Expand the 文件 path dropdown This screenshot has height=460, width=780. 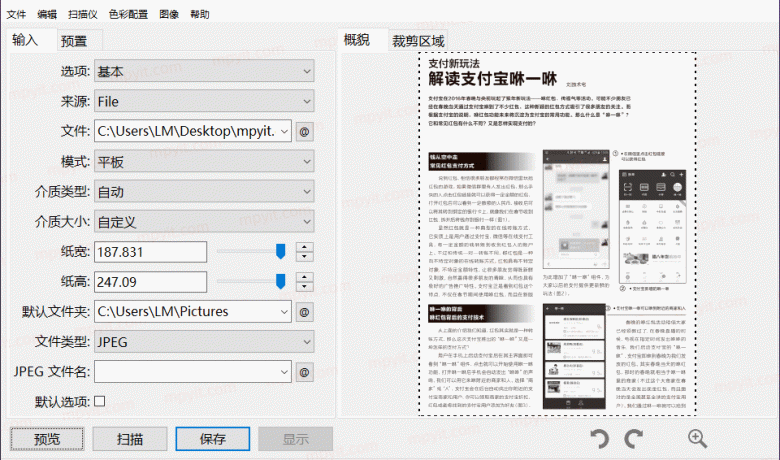point(284,131)
